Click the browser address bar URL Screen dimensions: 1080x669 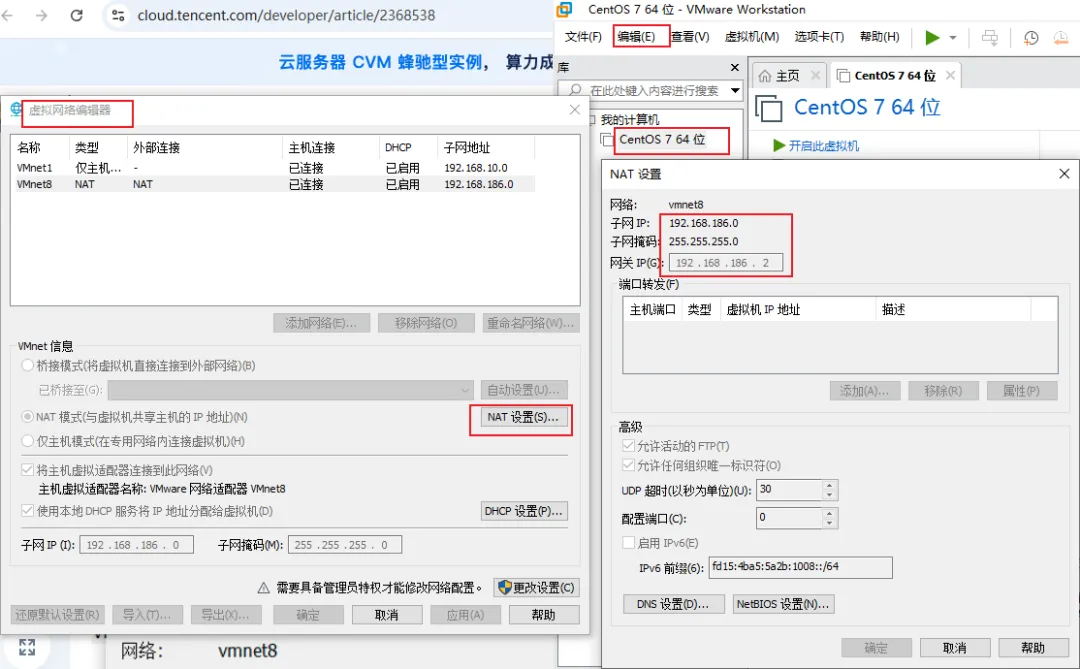(286, 15)
